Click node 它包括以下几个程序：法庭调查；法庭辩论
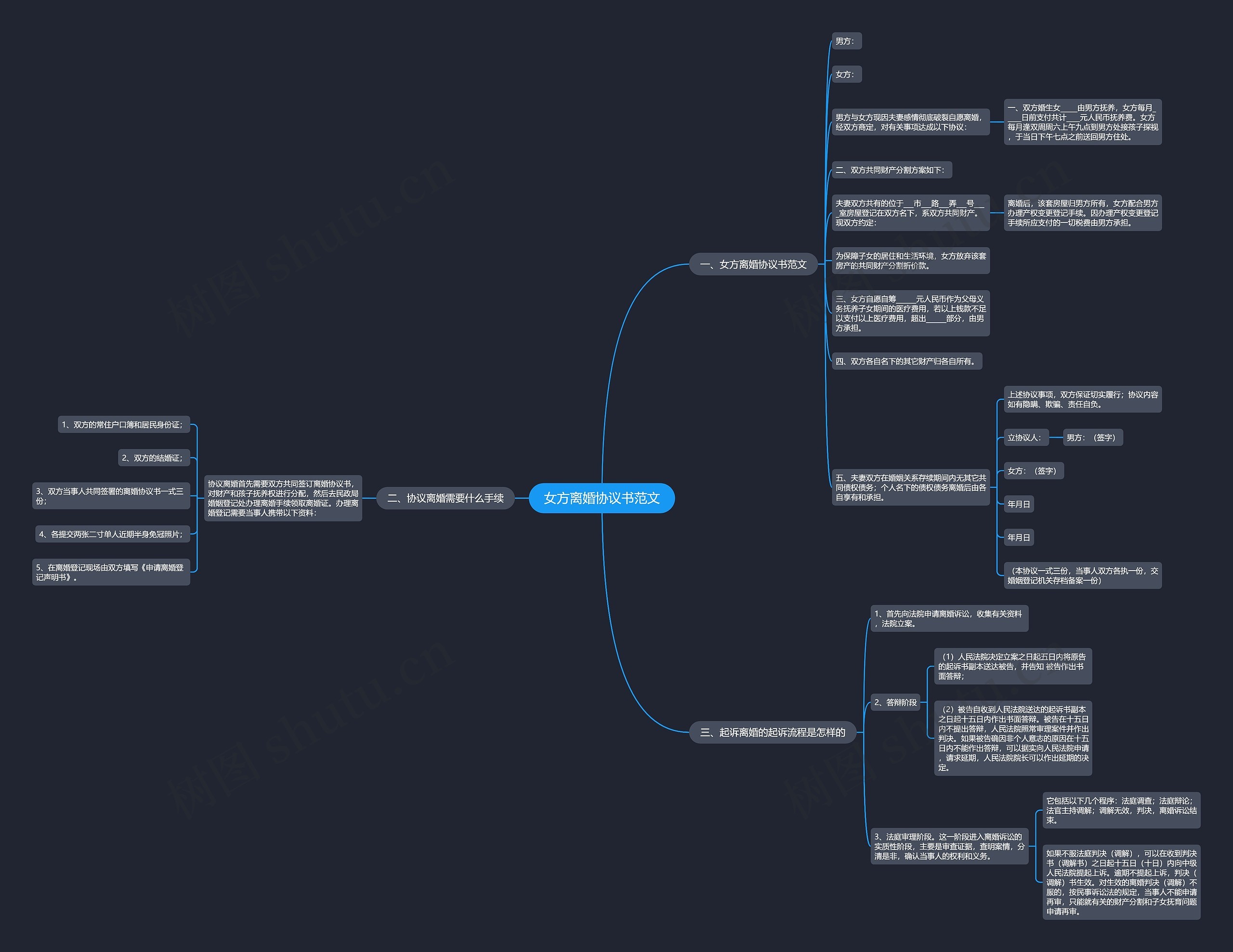 coord(1121,810)
